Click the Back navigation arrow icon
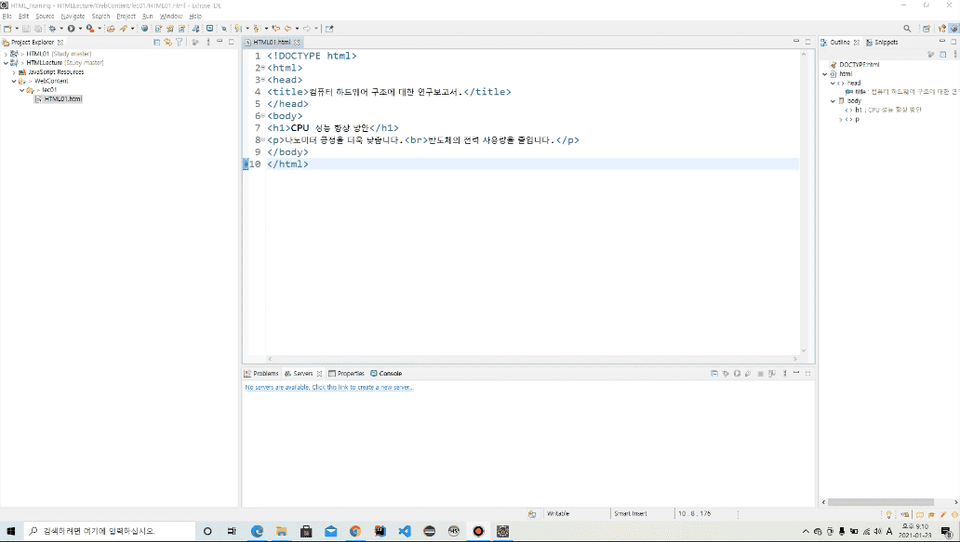Image resolution: width=960 pixels, height=542 pixels. pyautogui.click(x=287, y=28)
